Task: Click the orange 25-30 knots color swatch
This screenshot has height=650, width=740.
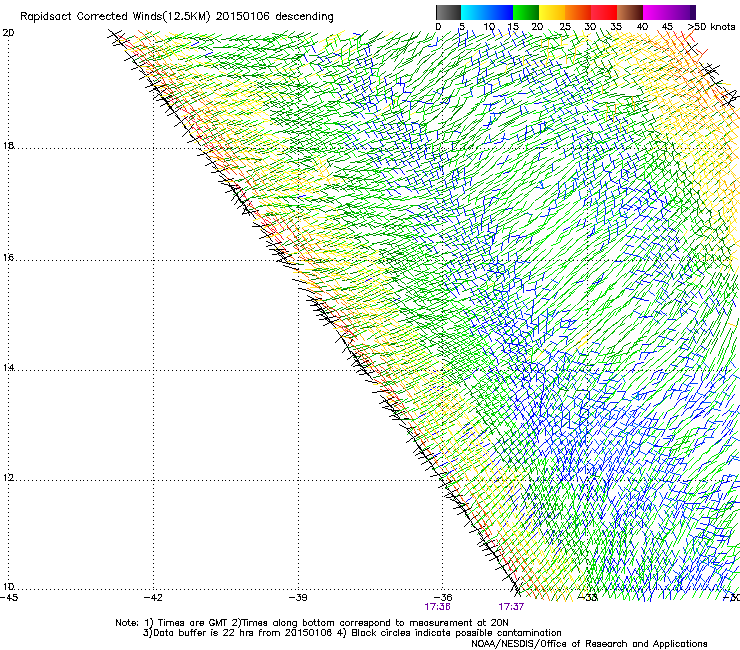Action: (x=578, y=12)
